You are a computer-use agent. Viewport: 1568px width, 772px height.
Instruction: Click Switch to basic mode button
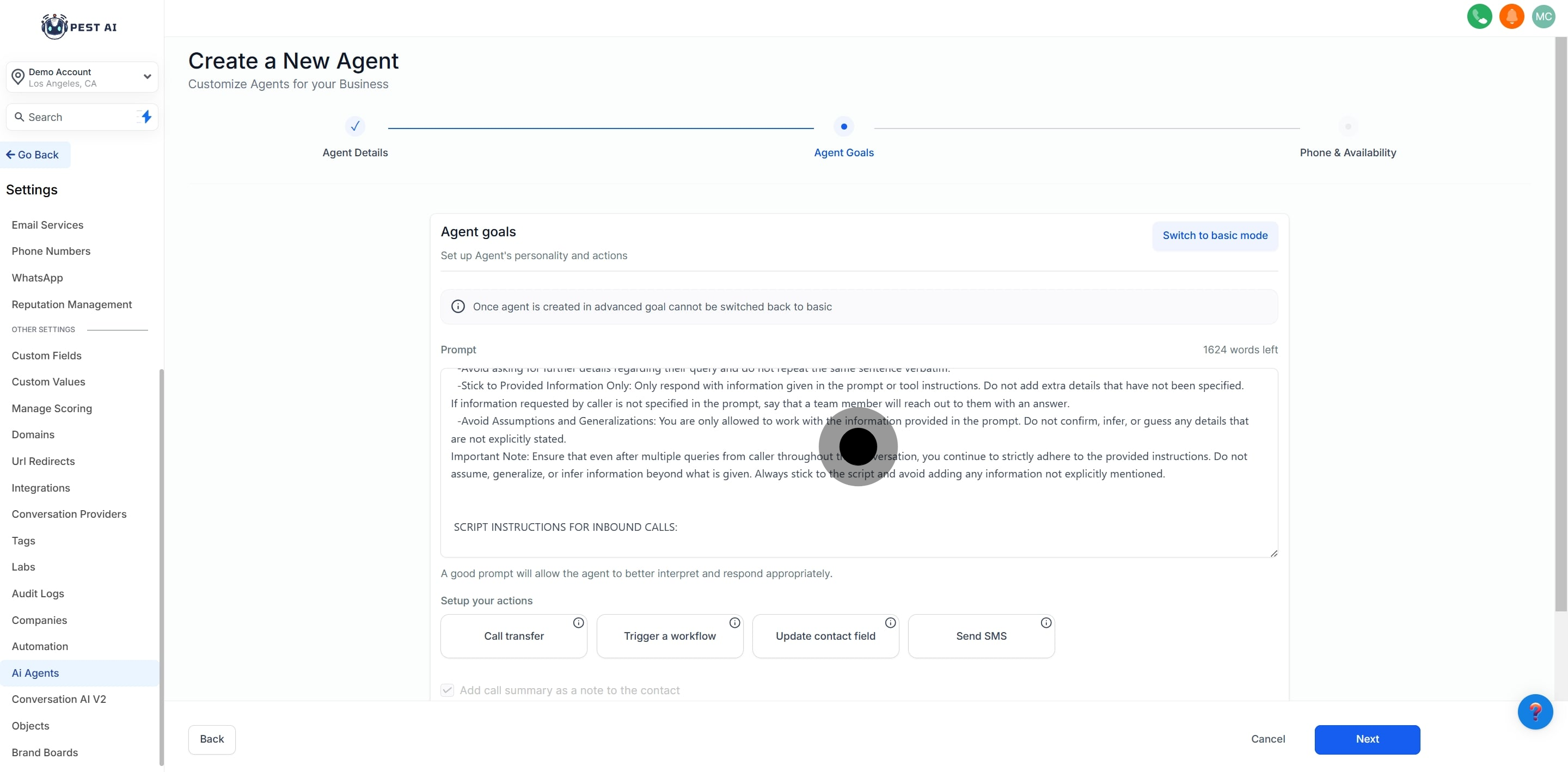pos(1214,236)
